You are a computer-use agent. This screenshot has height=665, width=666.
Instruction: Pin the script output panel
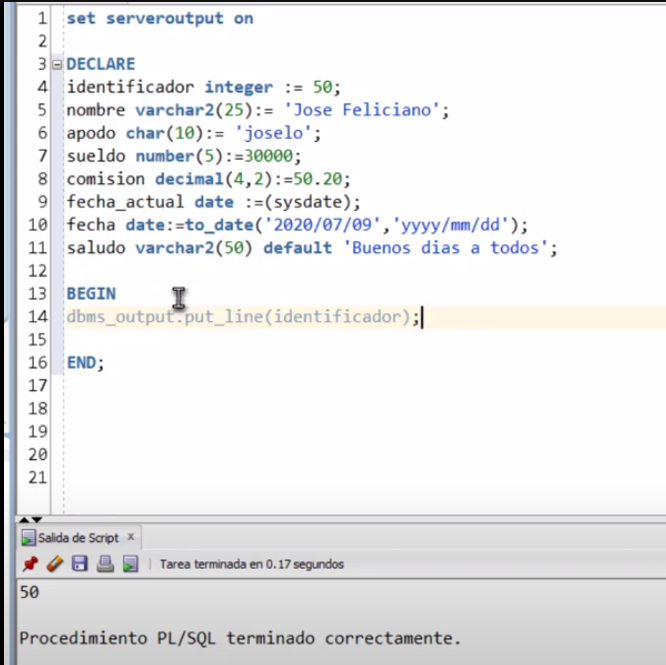pos(30,564)
